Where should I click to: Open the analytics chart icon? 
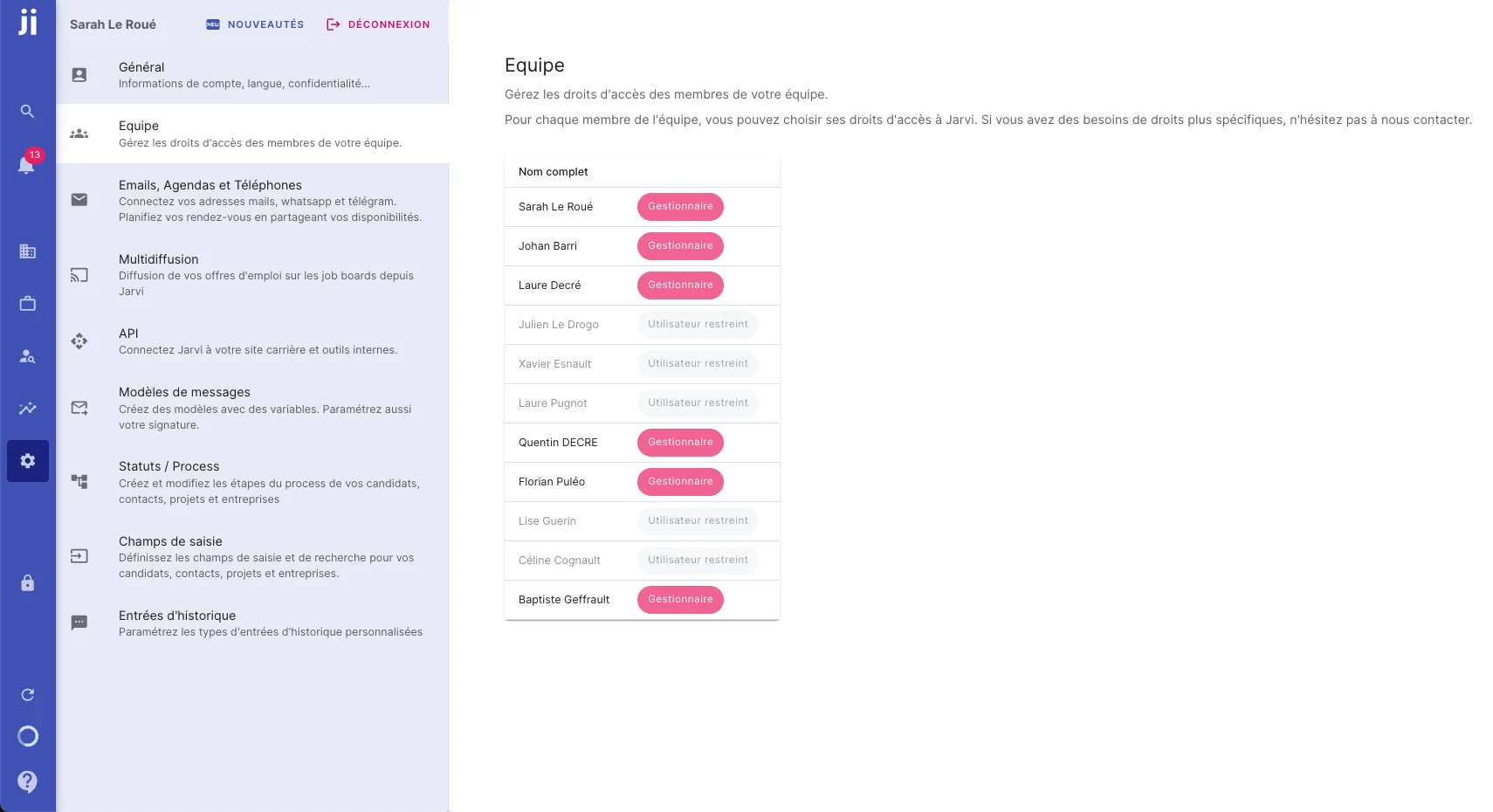point(27,408)
